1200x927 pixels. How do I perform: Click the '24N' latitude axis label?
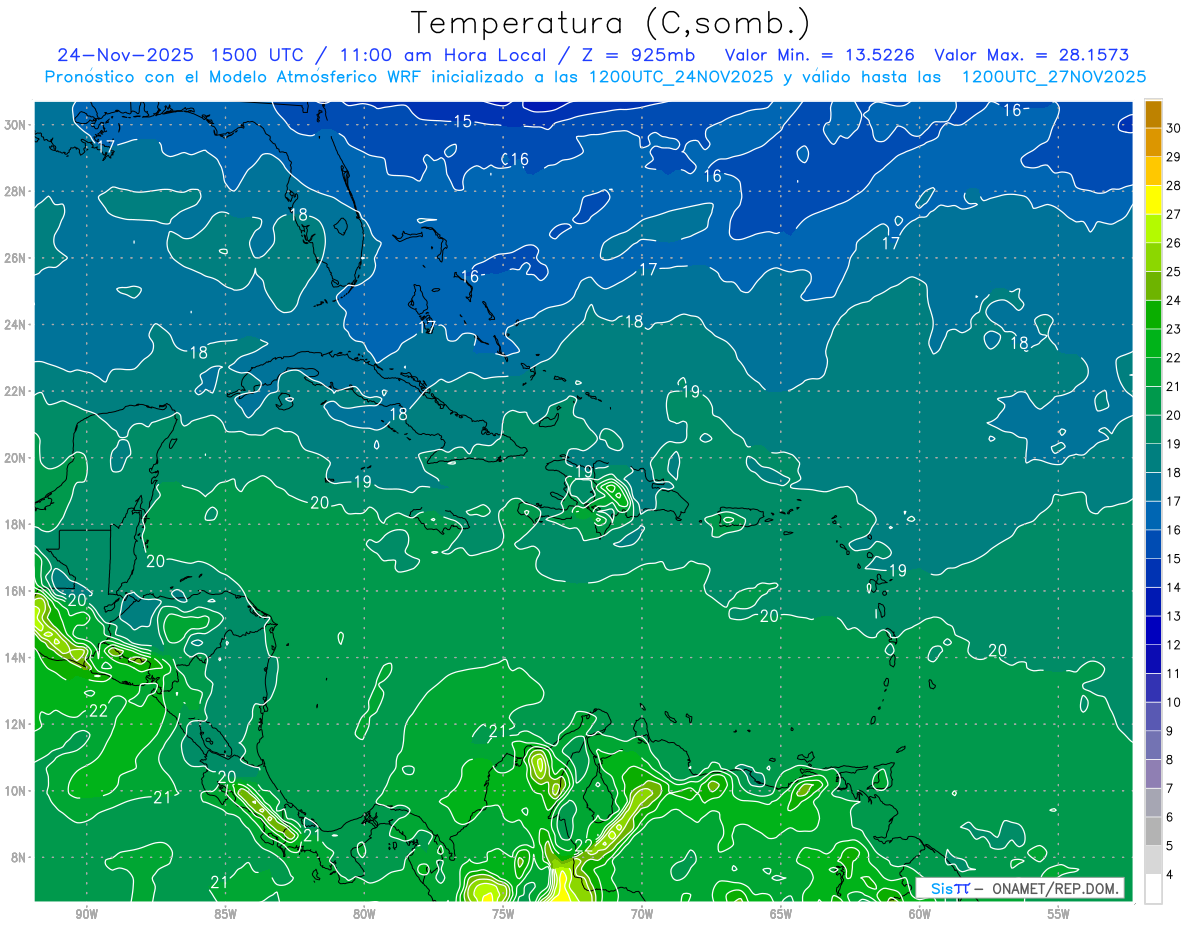click(x=17, y=325)
